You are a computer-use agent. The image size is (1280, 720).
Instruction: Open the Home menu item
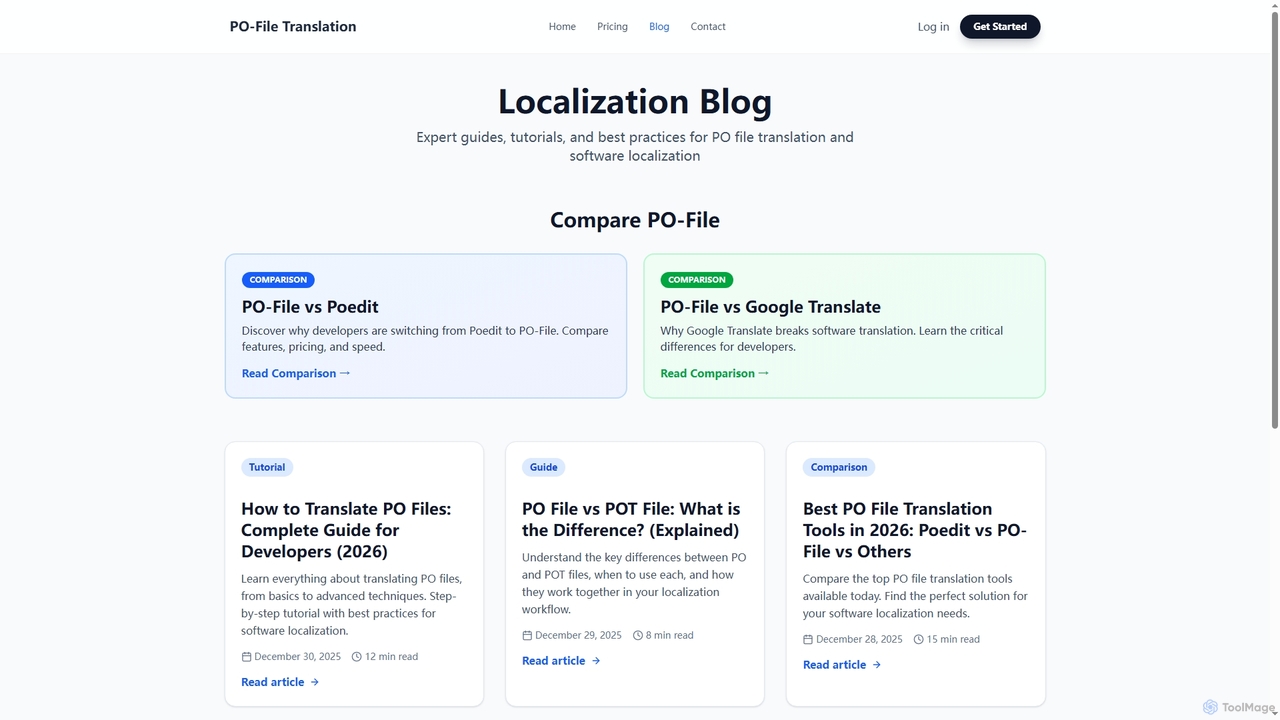coord(562,27)
